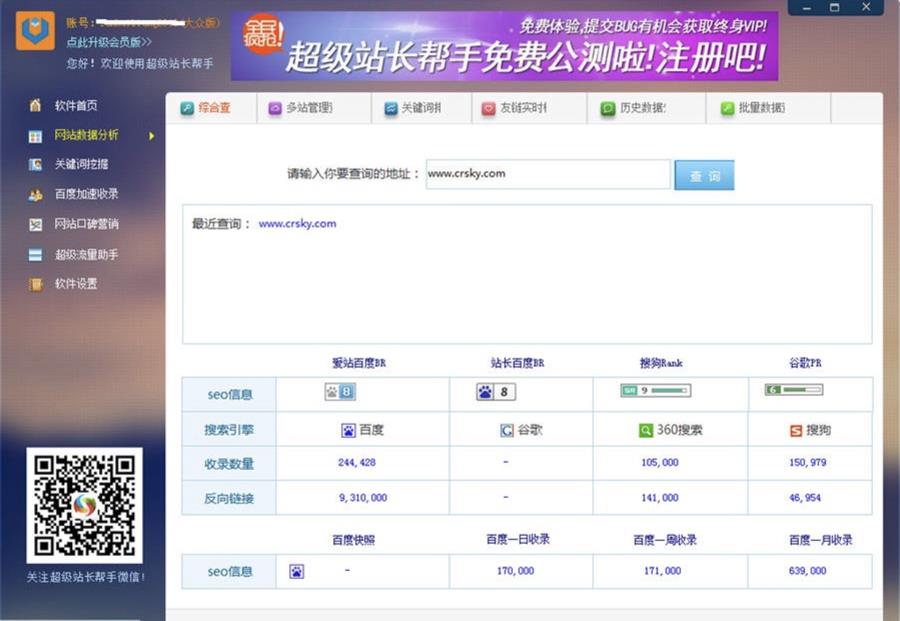Click the 关键词挖掘 sidebar icon

[35, 165]
